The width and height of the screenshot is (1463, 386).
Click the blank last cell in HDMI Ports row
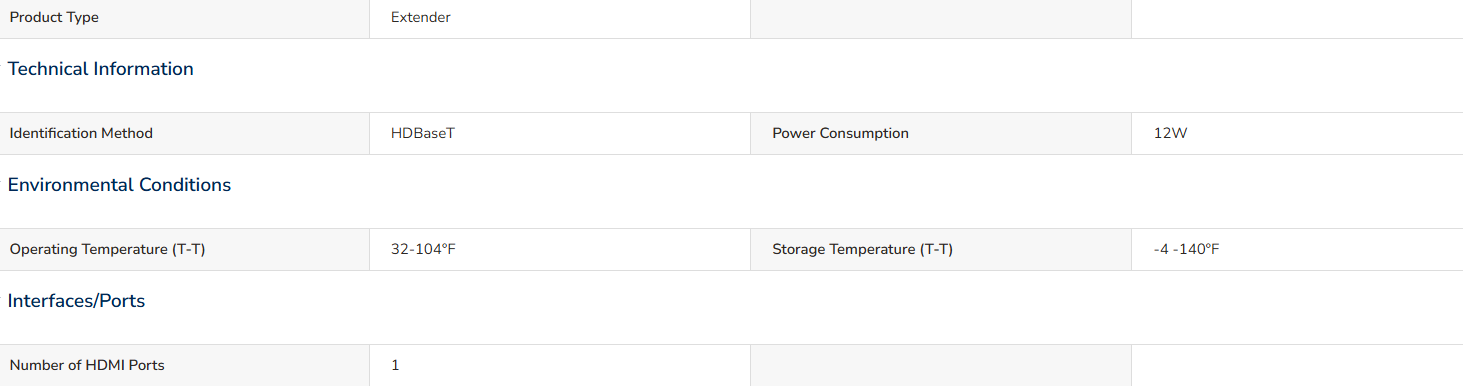coord(1297,365)
